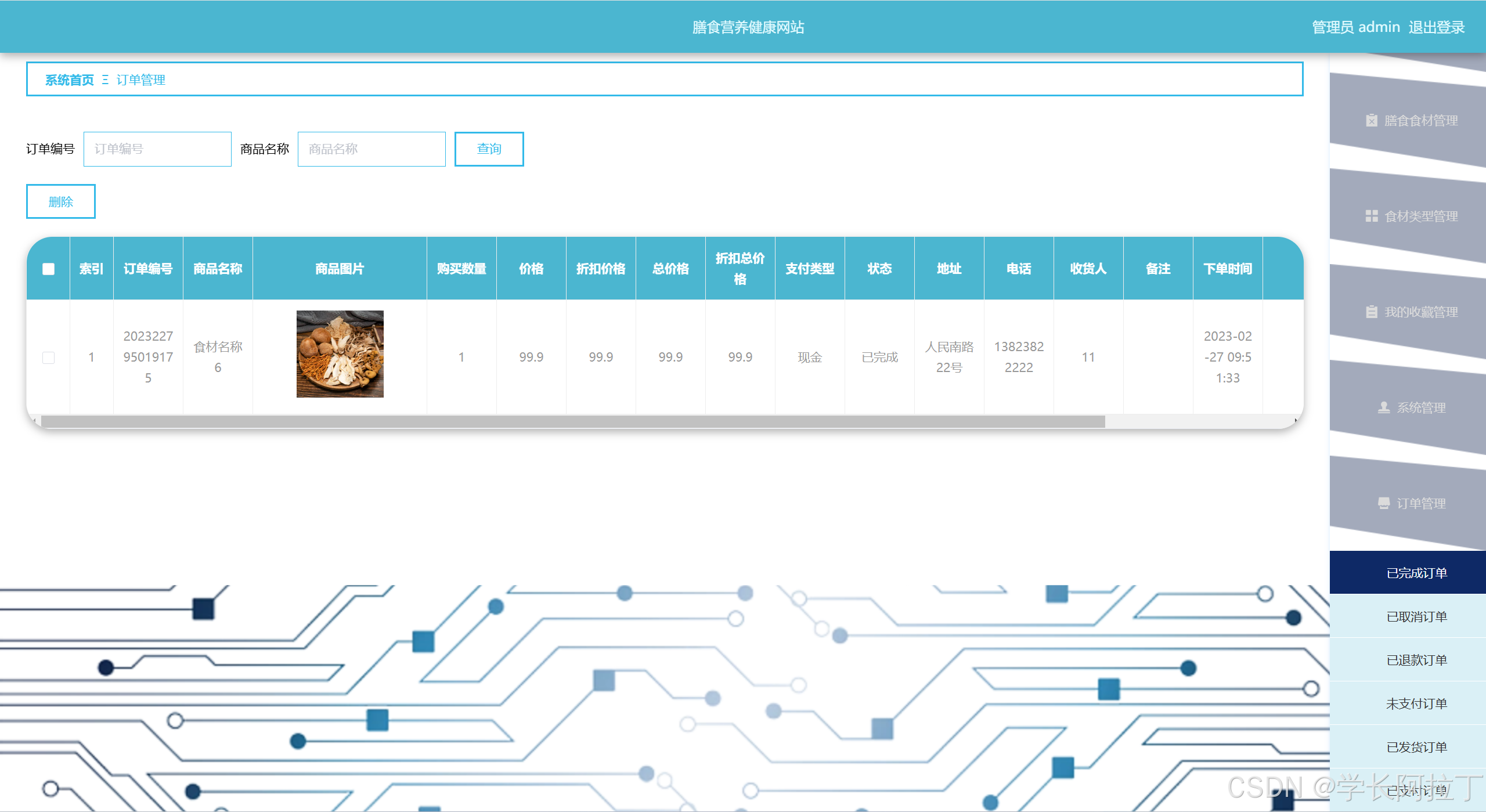Click the table's horizontal scrollbar

coord(572,422)
